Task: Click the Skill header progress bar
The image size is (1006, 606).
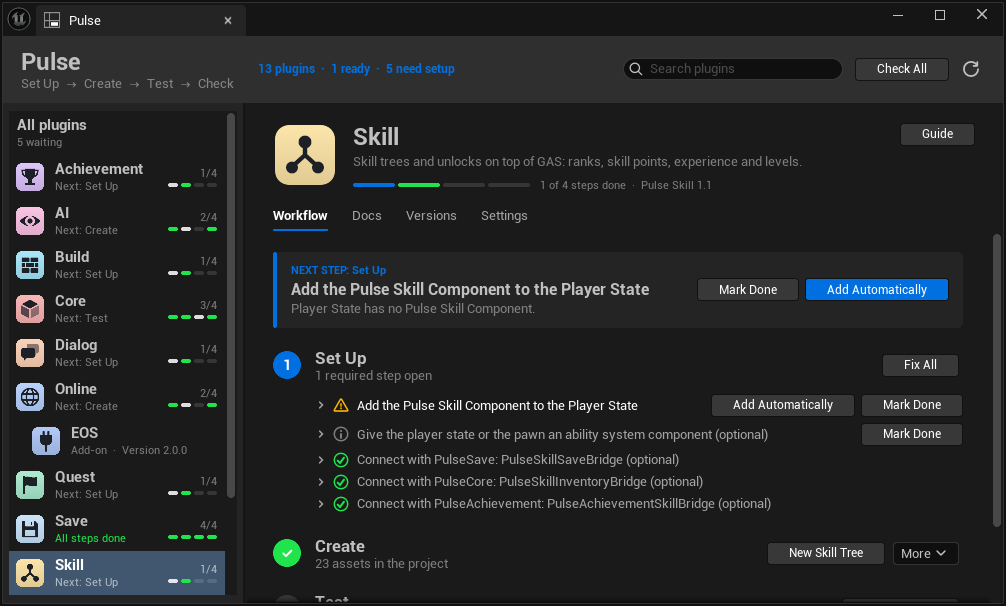Action: click(x=441, y=185)
